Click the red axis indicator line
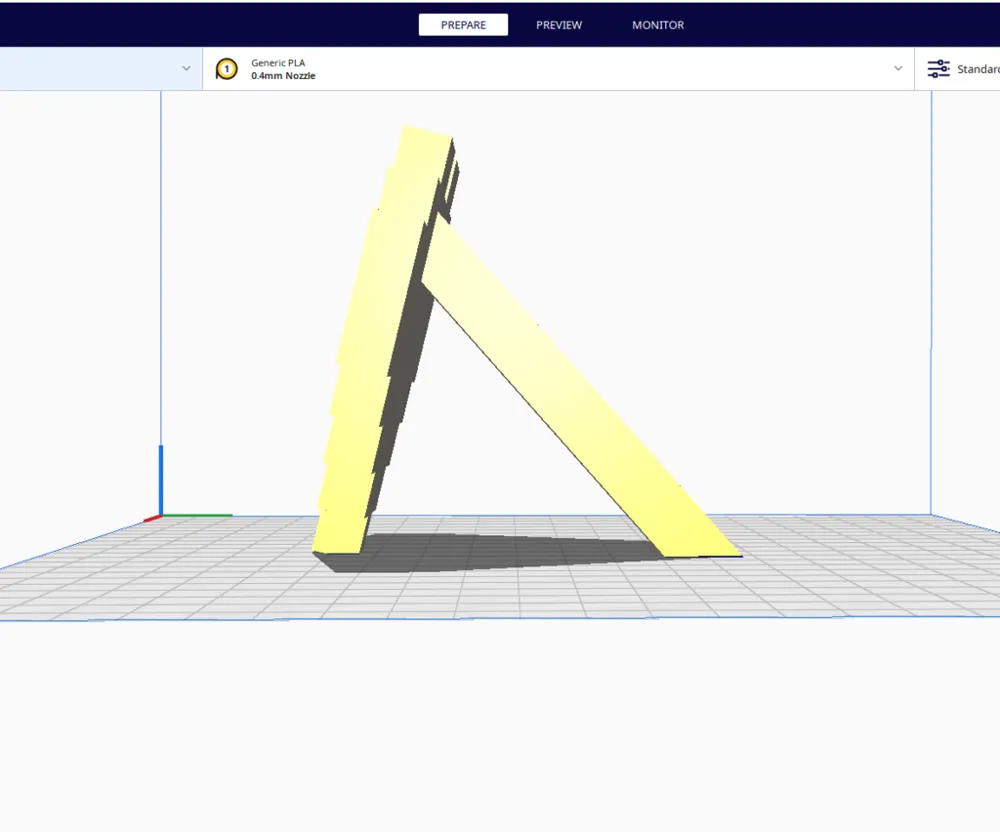The image size is (1000, 832). (x=152, y=519)
